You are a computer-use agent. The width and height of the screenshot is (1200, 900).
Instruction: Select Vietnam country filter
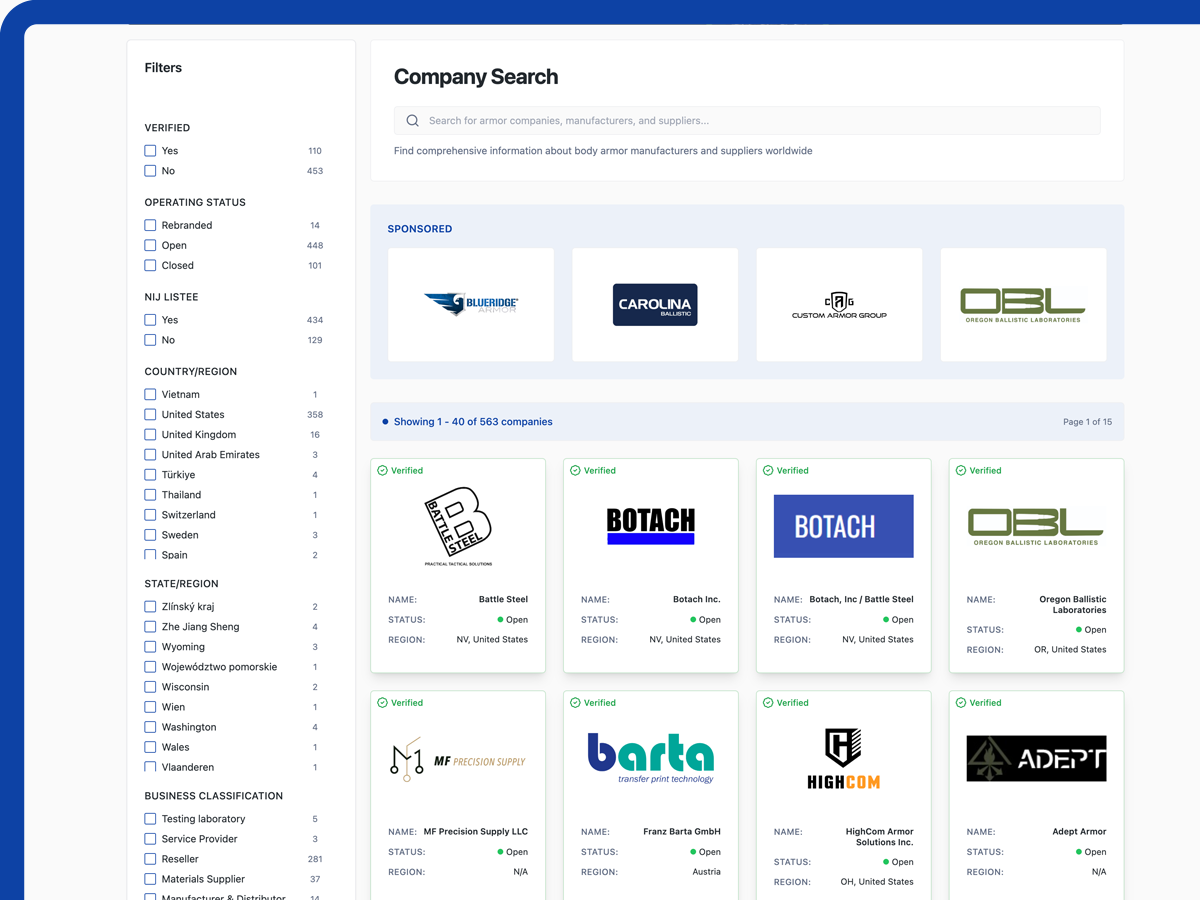pos(150,394)
